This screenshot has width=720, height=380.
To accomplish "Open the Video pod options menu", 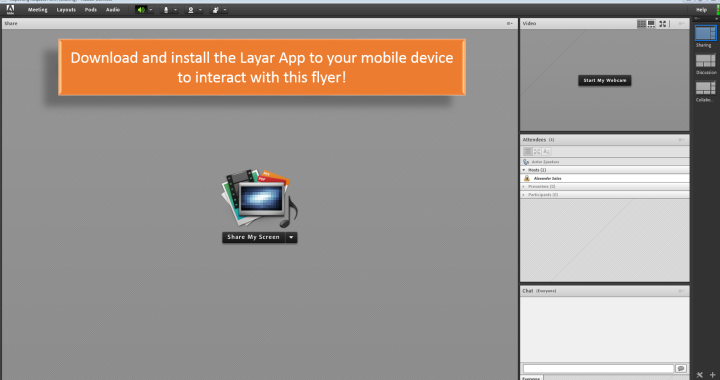I will click(681, 23).
